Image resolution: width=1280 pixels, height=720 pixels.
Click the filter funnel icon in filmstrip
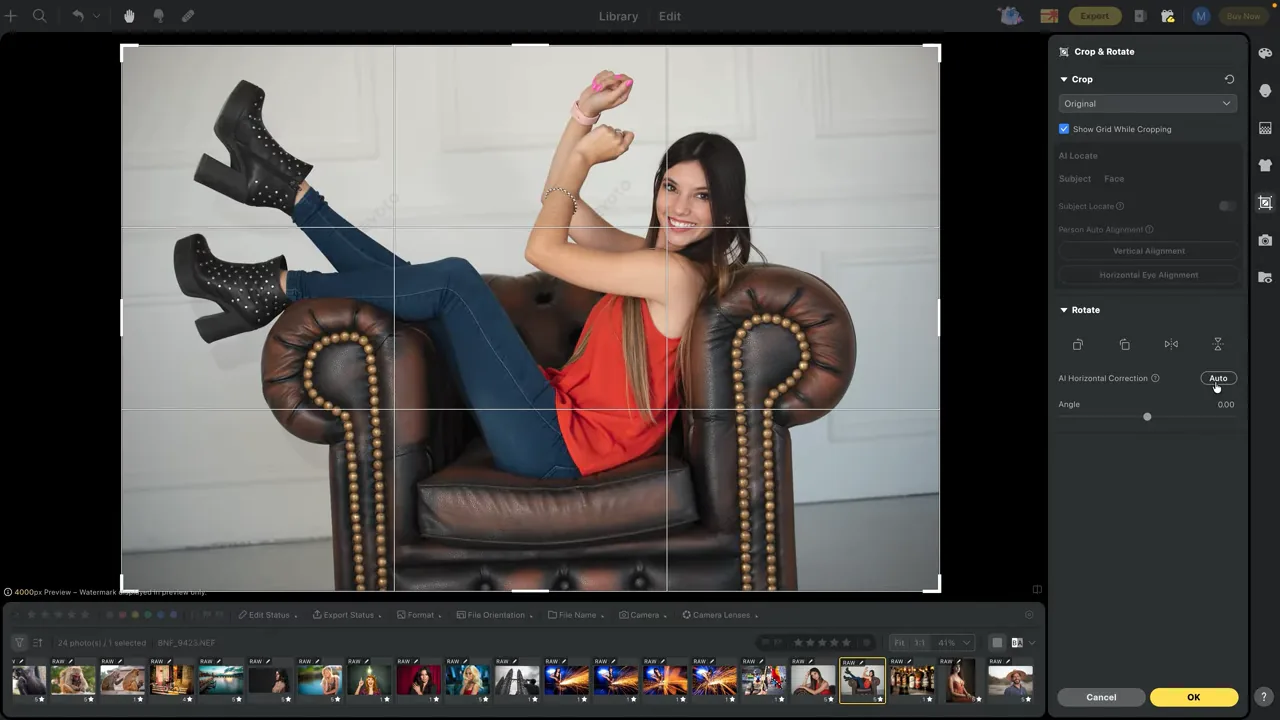click(x=19, y=643)
